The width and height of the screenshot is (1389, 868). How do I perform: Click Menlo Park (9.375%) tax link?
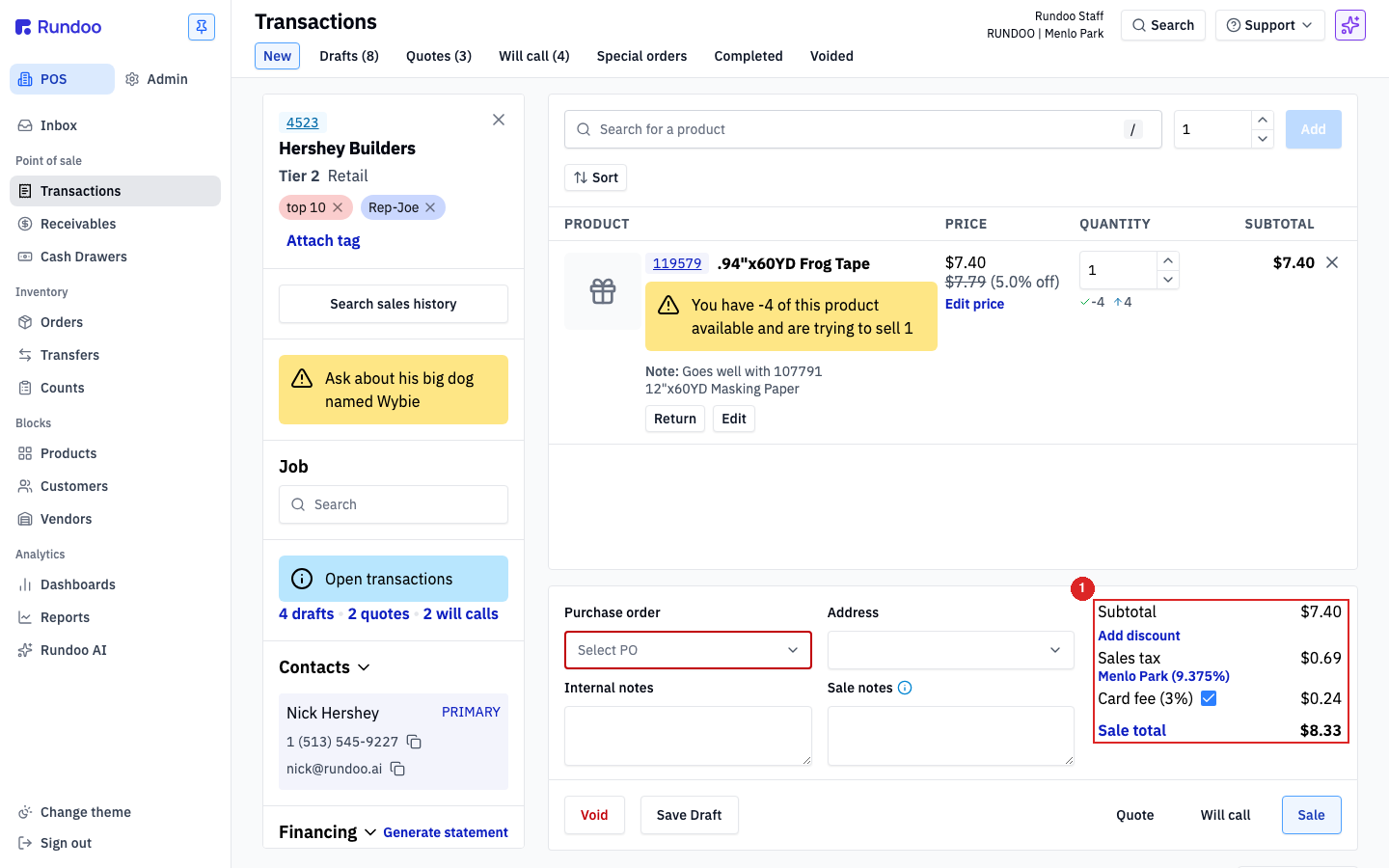(1163, 676)
